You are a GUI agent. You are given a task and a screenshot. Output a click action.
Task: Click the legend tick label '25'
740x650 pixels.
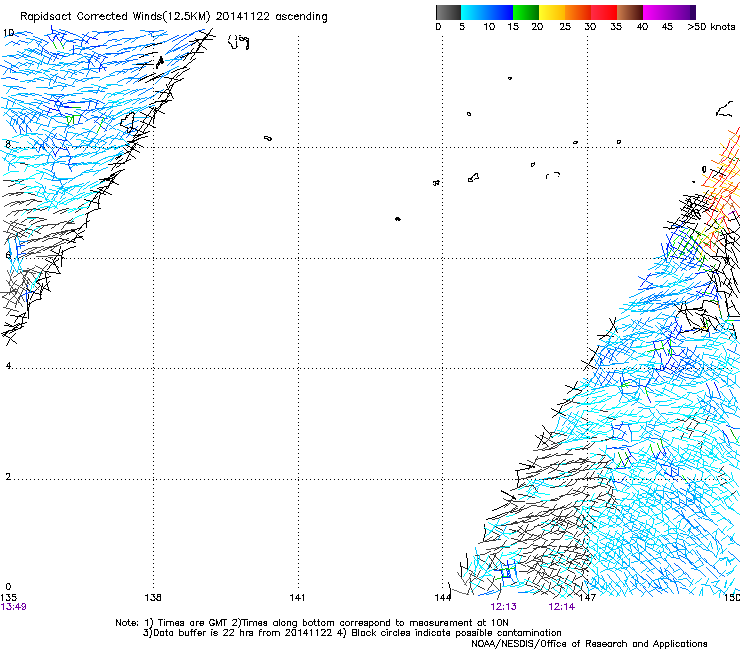pos(565,27)
